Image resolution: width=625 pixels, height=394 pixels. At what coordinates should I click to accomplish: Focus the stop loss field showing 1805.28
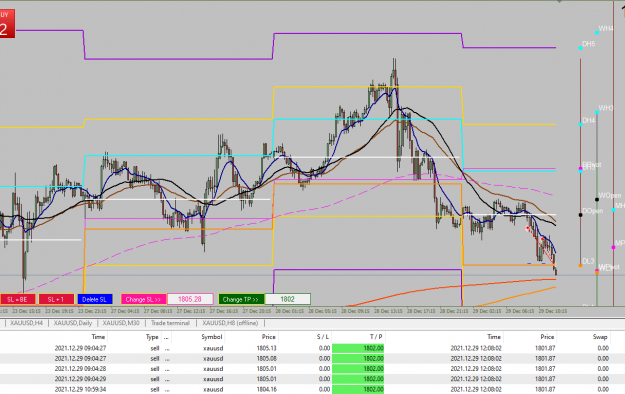[x=190, y=299]
